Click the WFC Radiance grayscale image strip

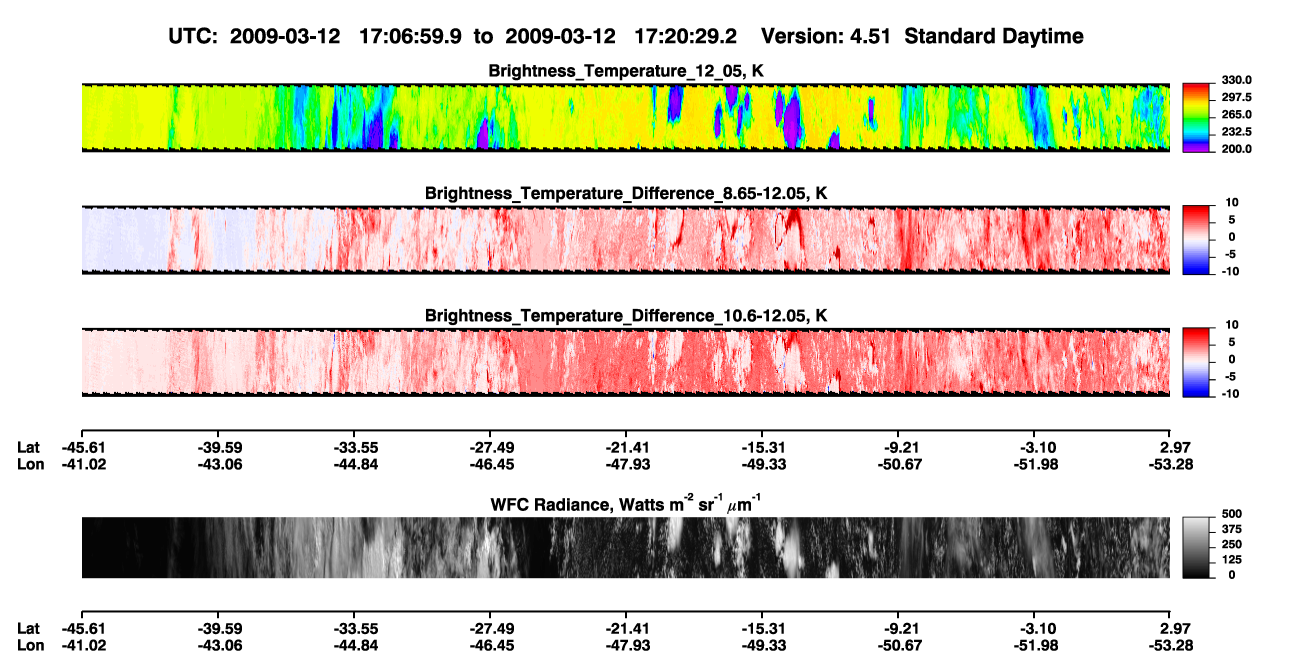coord(625,548)
